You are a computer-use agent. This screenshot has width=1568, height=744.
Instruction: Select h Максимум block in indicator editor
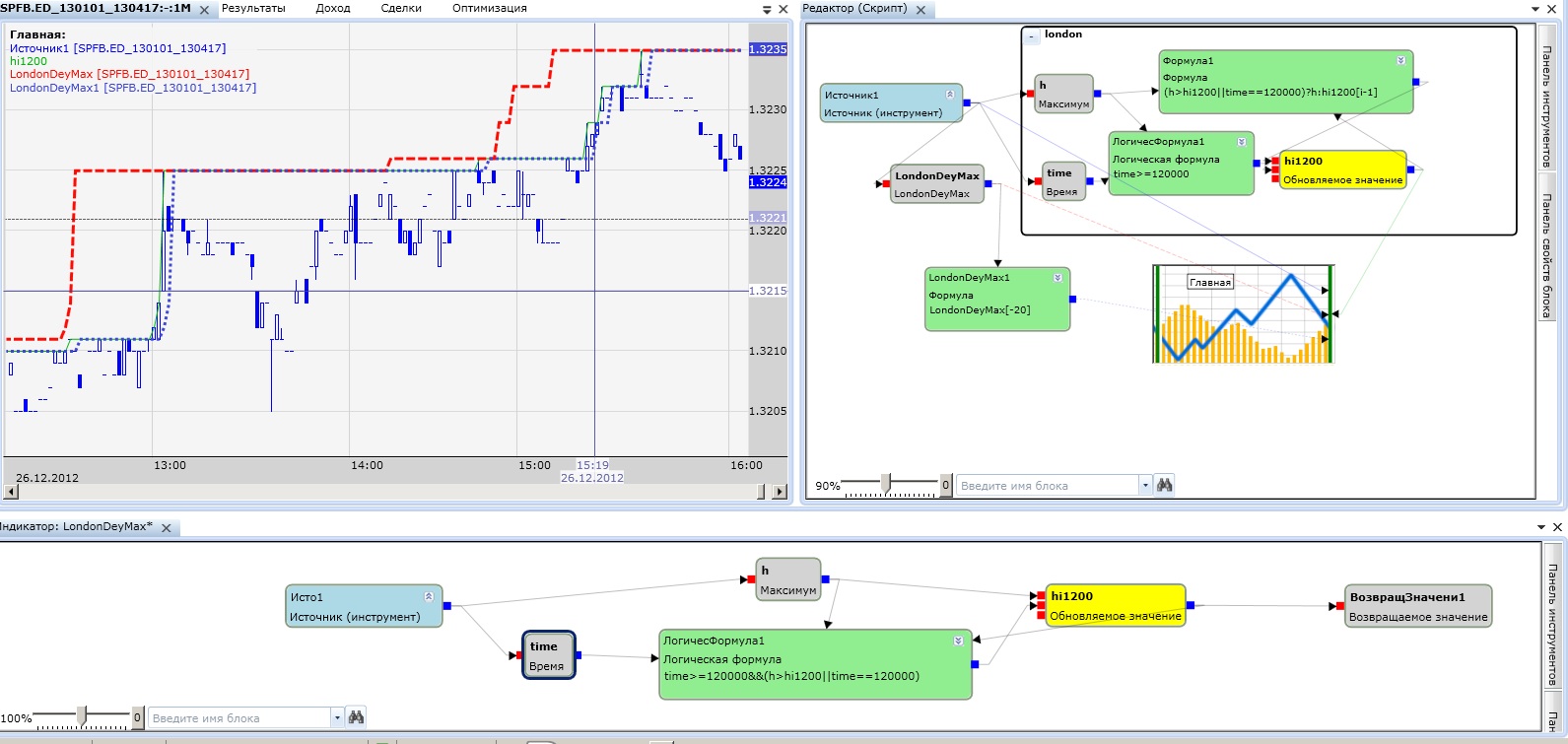click(x=788, y=579)
